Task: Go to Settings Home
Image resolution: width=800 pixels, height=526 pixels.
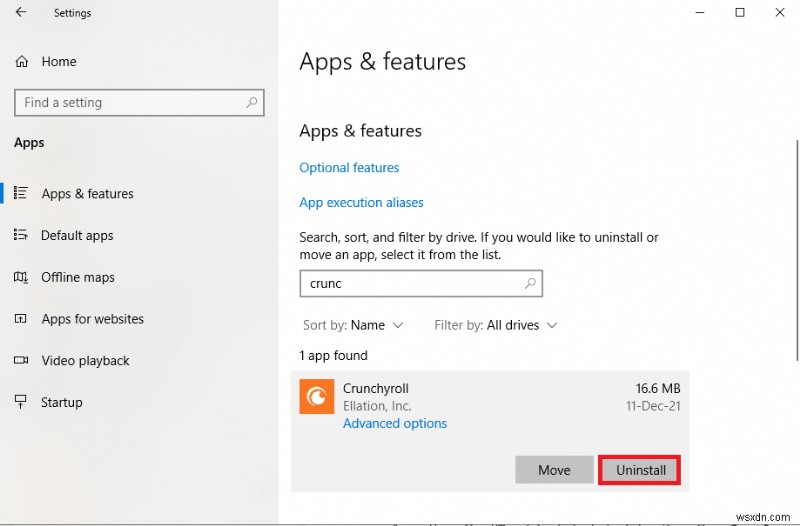Action: (58, 62)
